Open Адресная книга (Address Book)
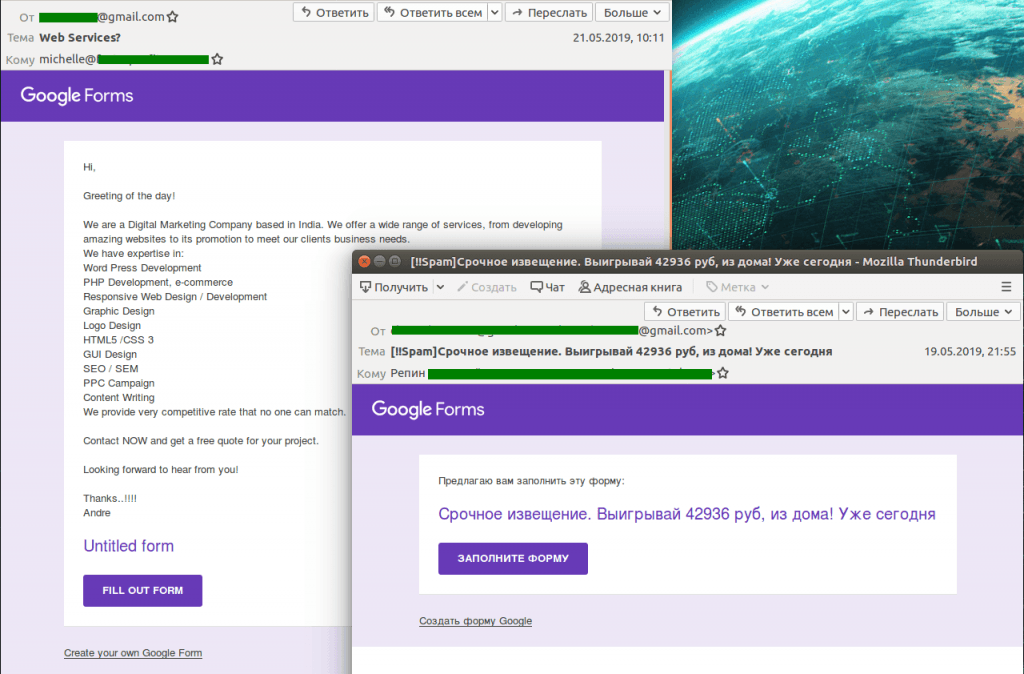The image size is (1024, 674). click(630, 287)
